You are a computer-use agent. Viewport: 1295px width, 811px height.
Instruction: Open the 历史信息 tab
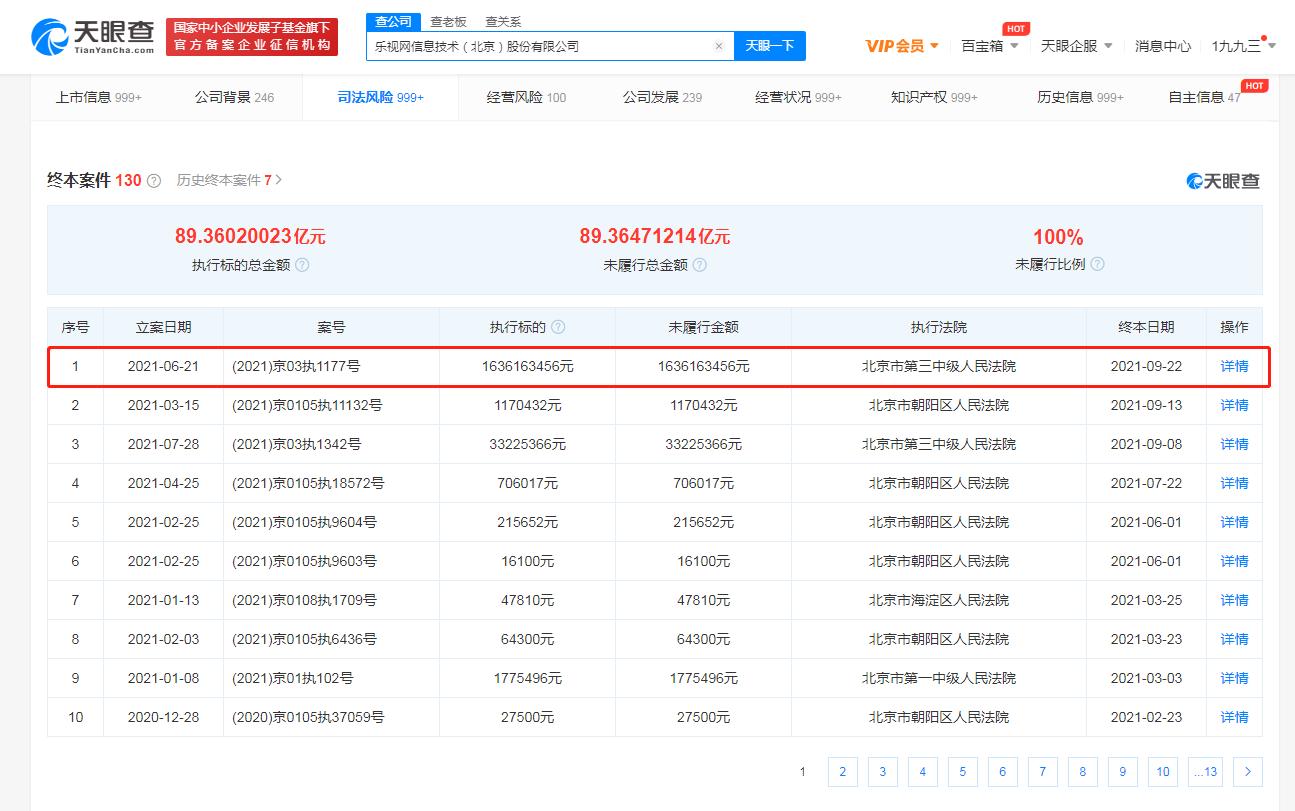point(1080,97)
